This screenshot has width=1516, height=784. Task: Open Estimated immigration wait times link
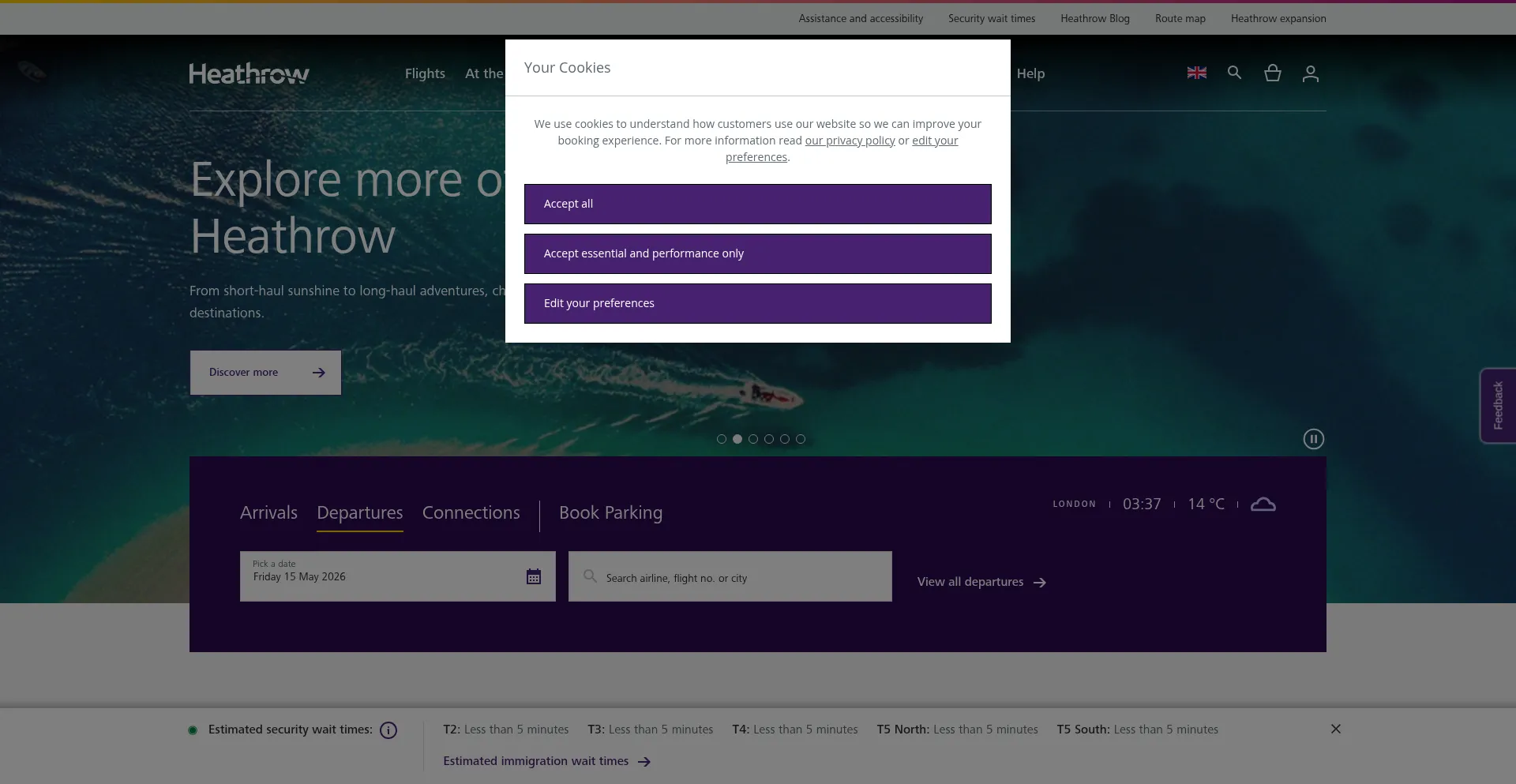546,761
